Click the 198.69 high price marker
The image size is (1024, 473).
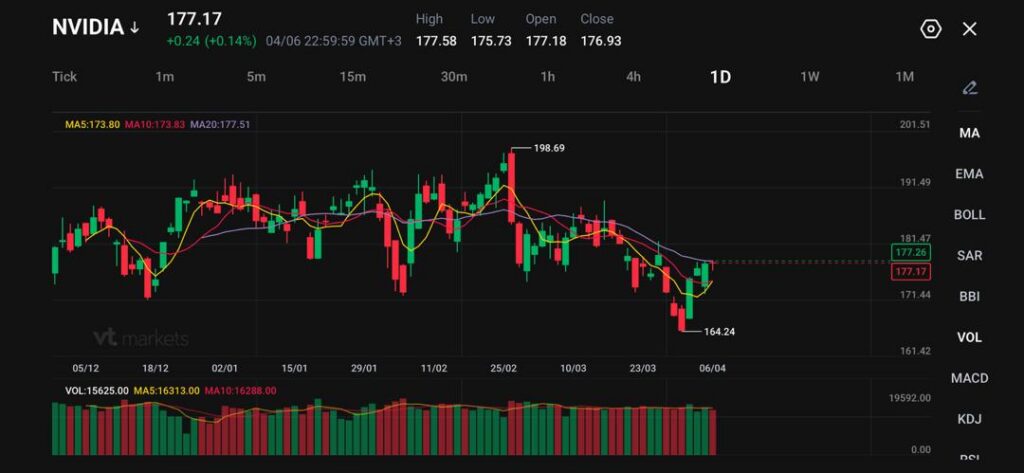click(549, 148)
